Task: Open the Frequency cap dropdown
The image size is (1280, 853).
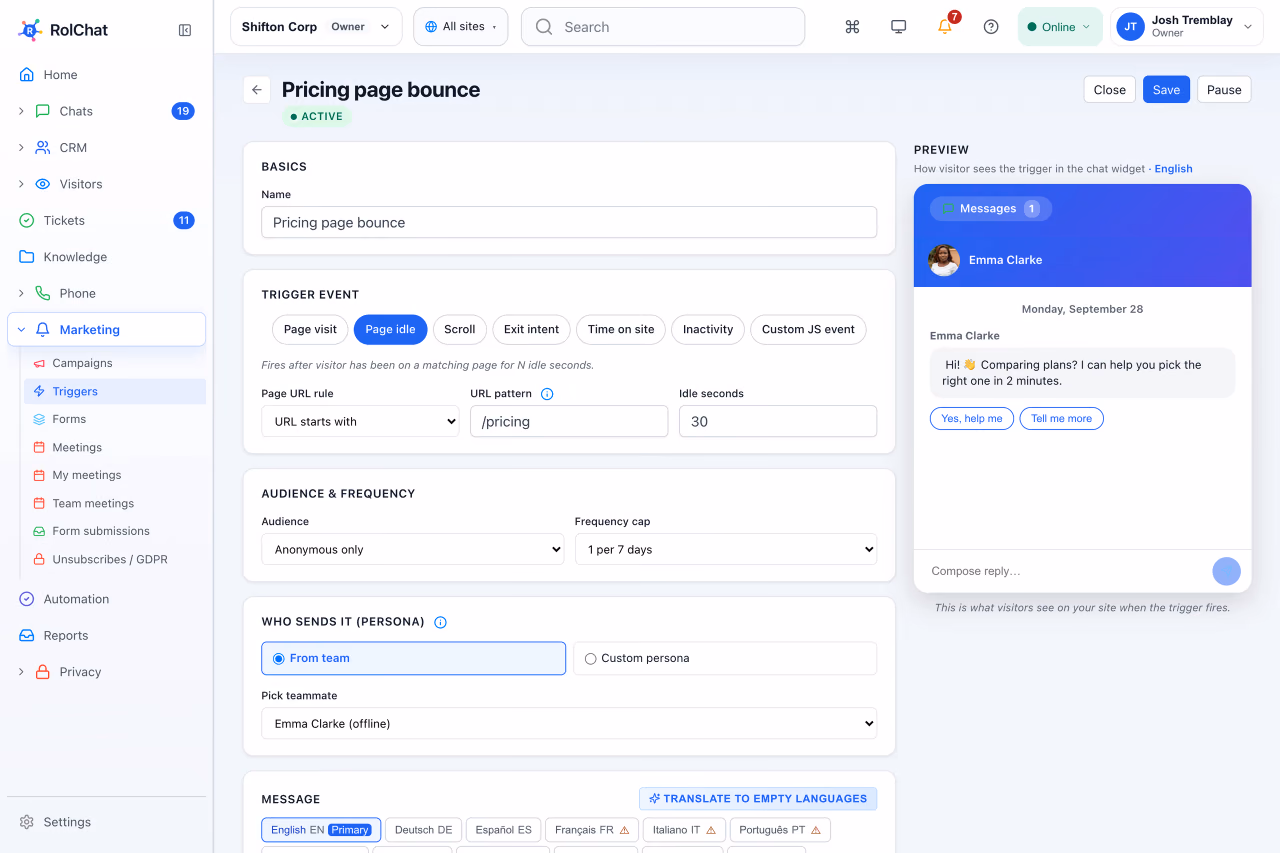Action: click(x=726, y=549)
